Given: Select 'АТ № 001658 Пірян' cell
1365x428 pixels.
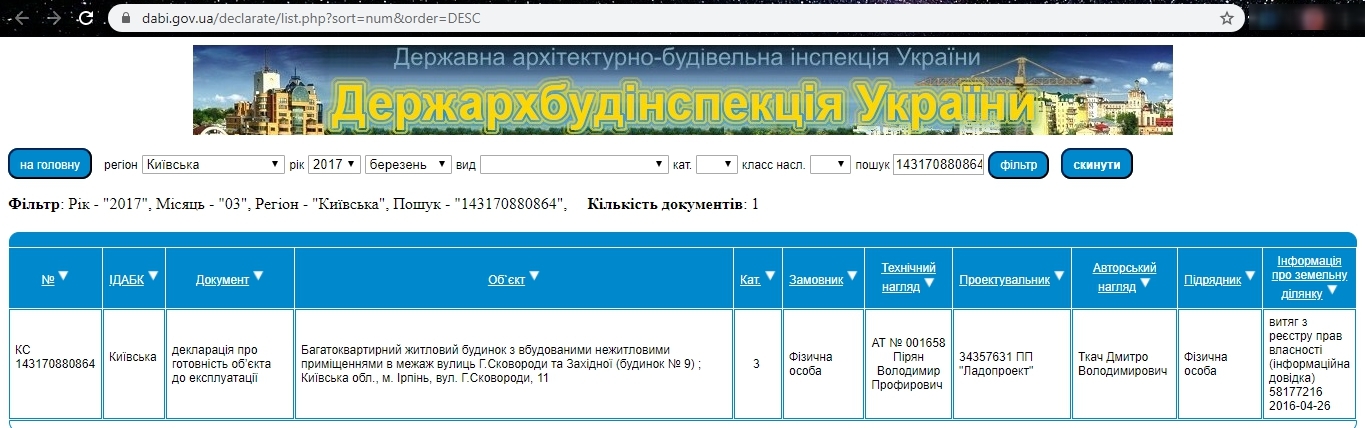Looking at the screenshot, I should (x=908, y=364).
